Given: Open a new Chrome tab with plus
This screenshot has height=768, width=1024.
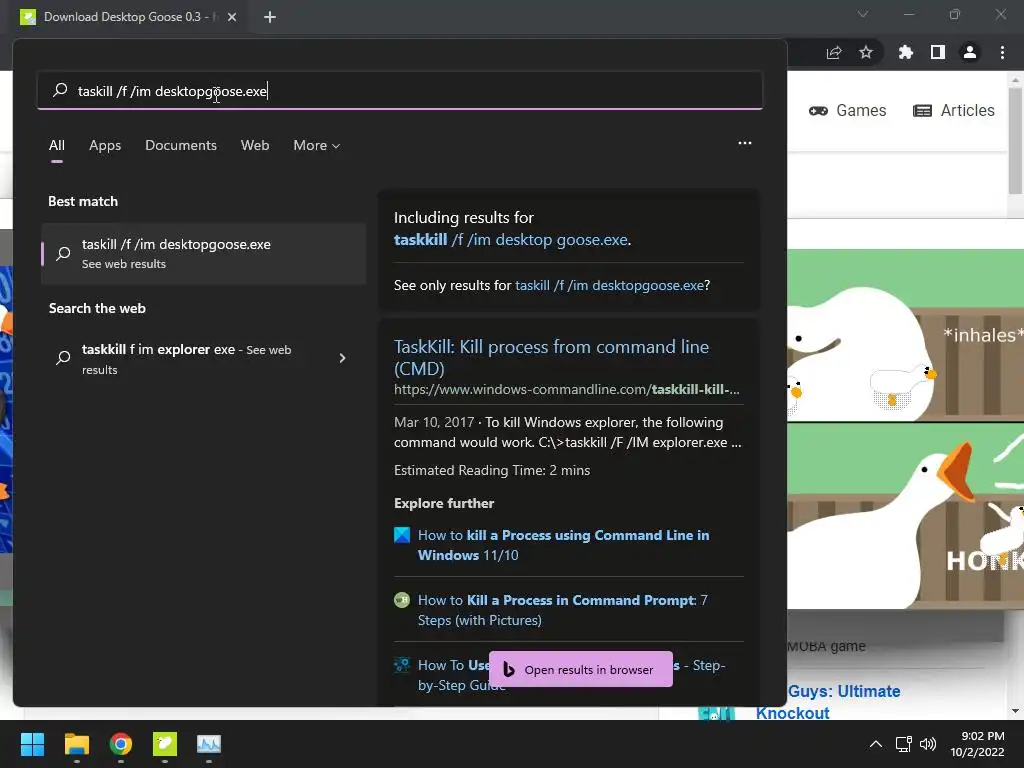Looking at the screenshot, I should point(270,17).
